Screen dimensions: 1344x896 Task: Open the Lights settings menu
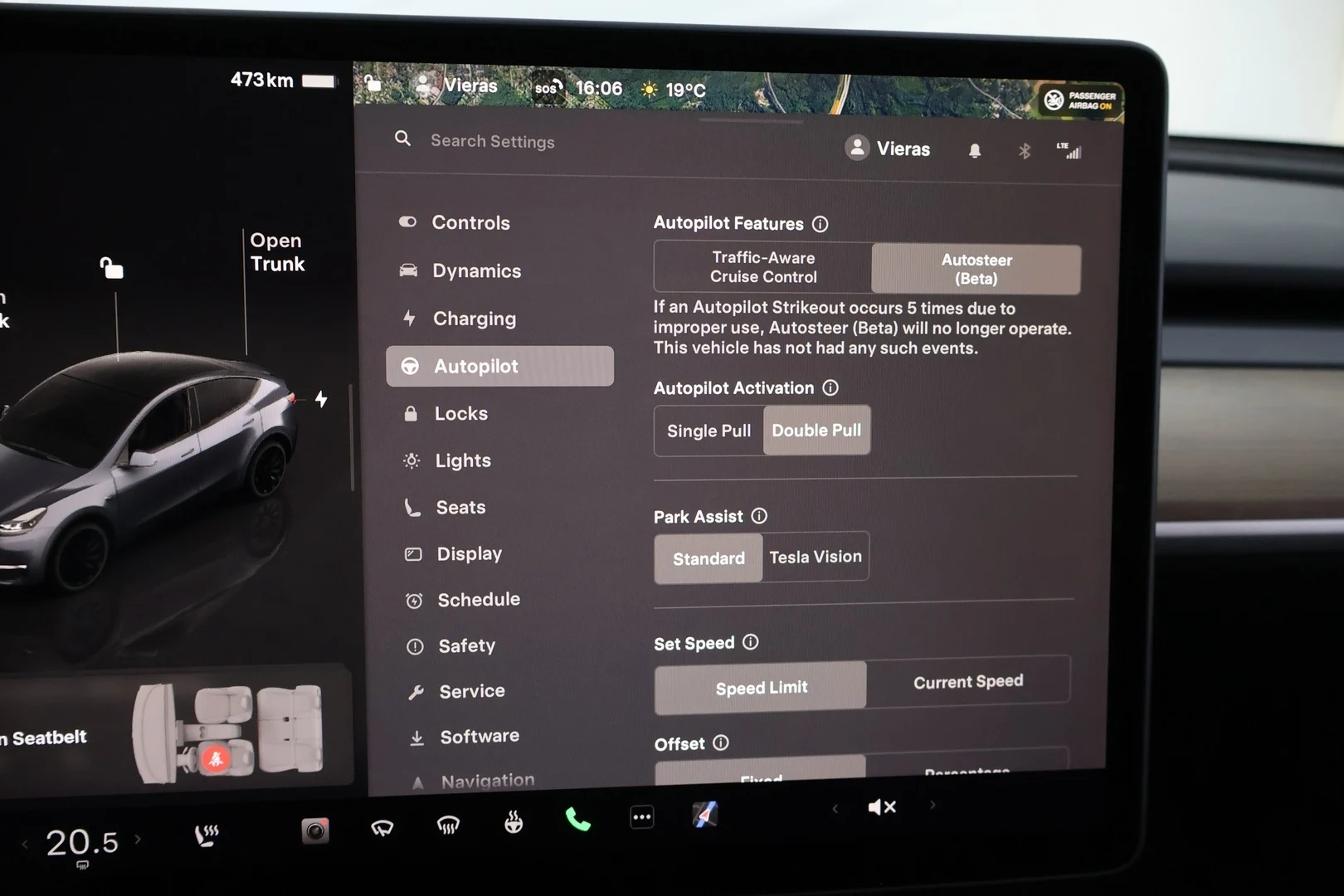point(447,460)
